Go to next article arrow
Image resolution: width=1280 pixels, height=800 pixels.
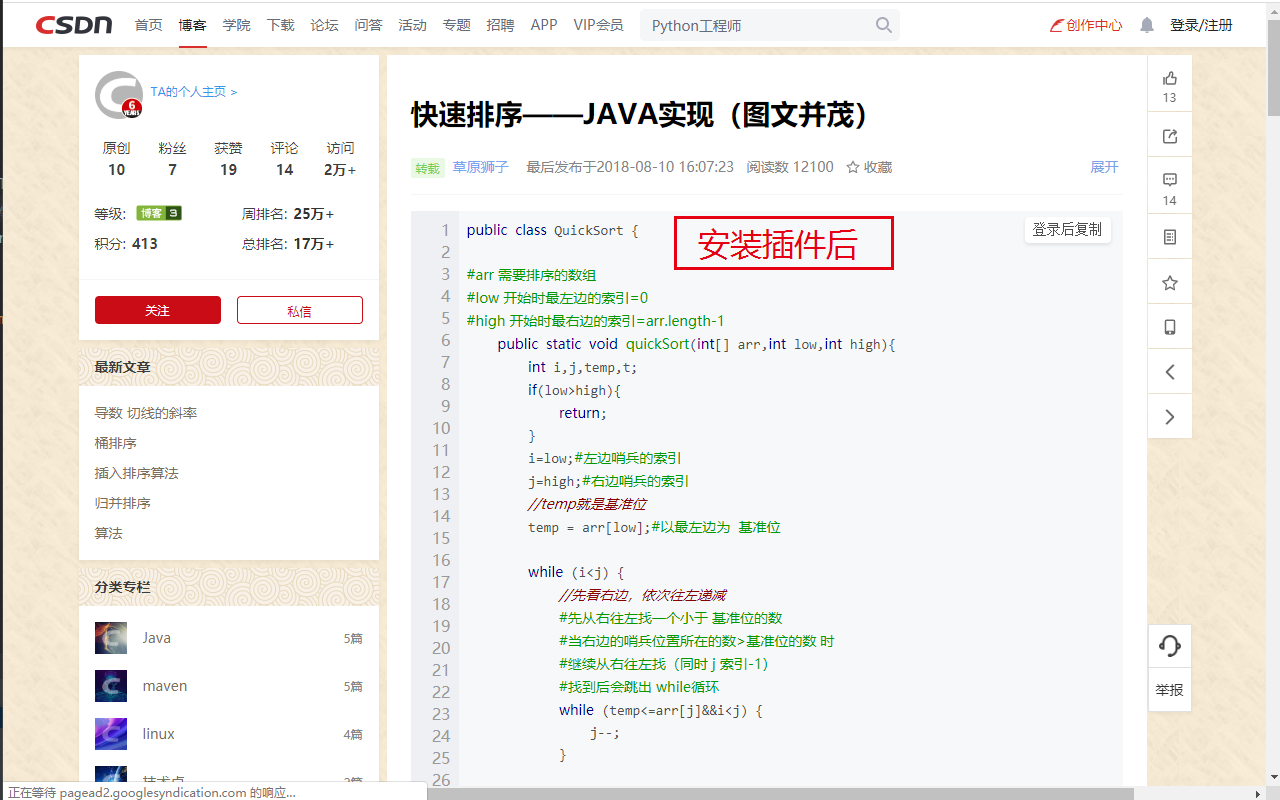click(x=1170, y=417)
